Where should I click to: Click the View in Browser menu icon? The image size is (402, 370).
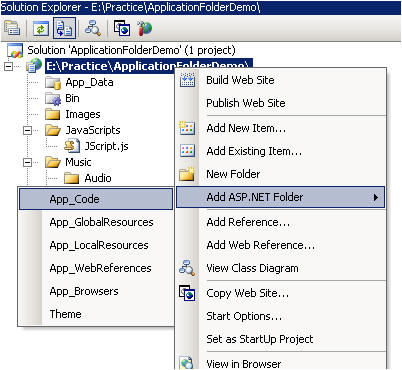click(x=187, y=363)
